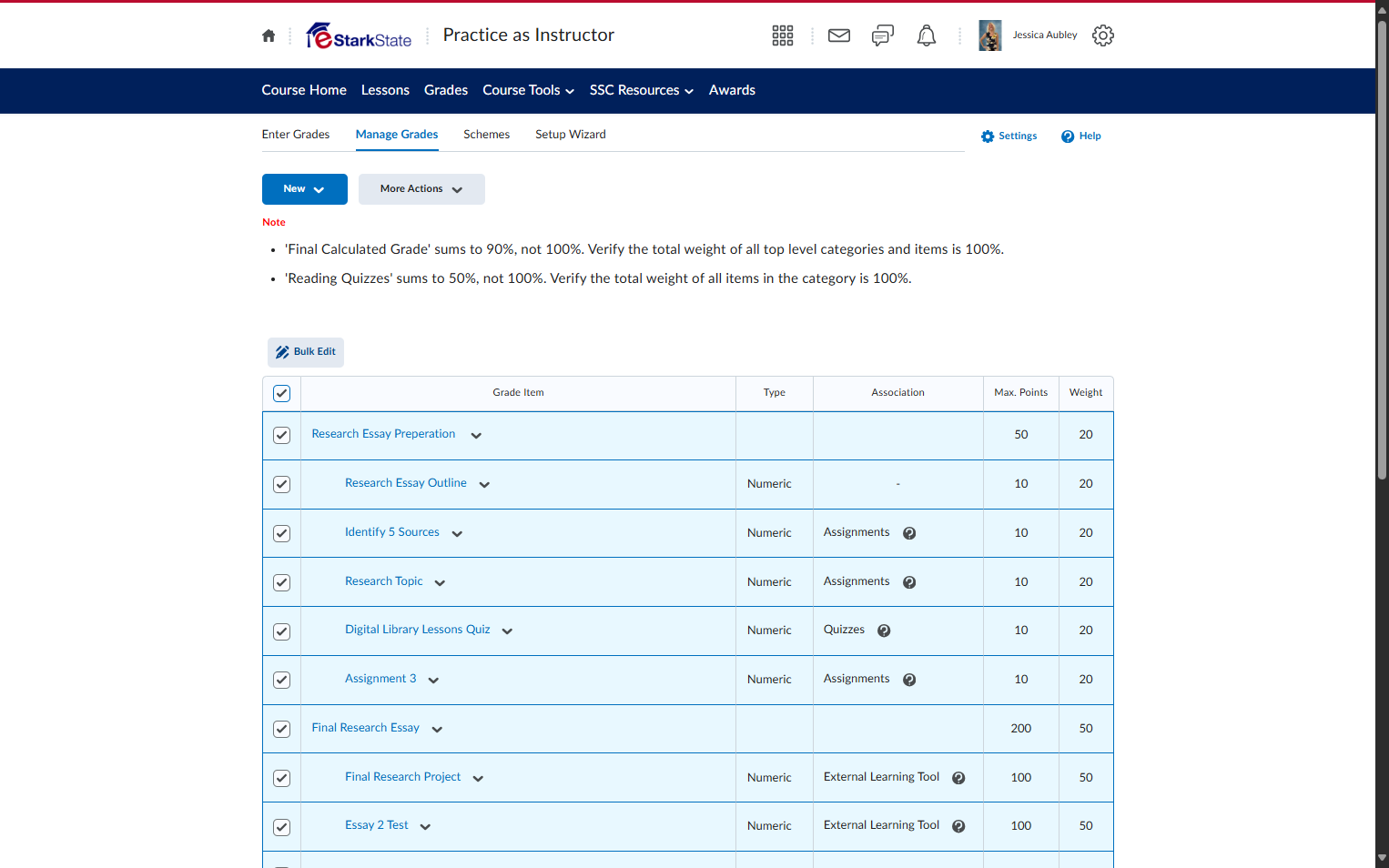Open the Research Topic grade item link
The height and width of the screenshot is (868, 1389).
[384, 581]
